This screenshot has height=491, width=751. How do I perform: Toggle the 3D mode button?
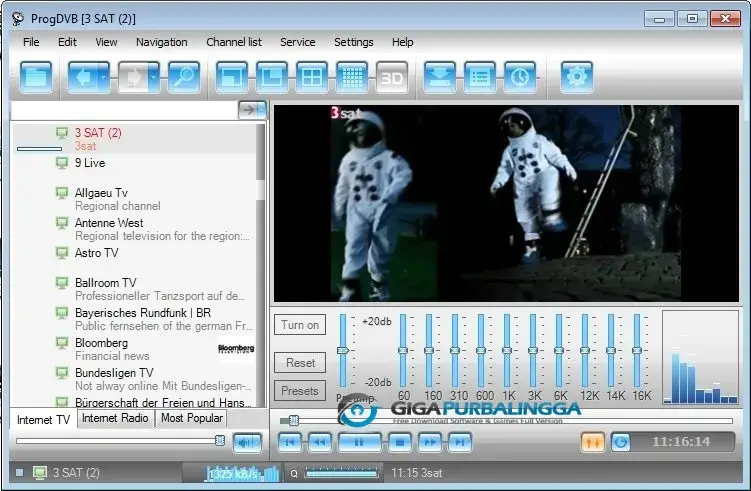(392, 77)
